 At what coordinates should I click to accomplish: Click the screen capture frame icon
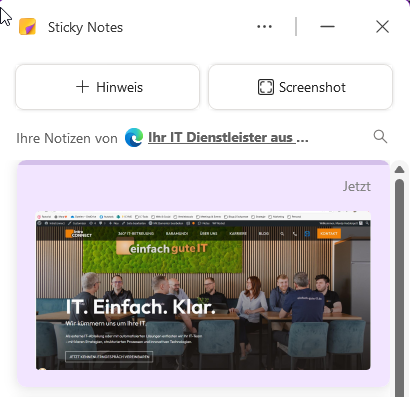coord(266,87)
